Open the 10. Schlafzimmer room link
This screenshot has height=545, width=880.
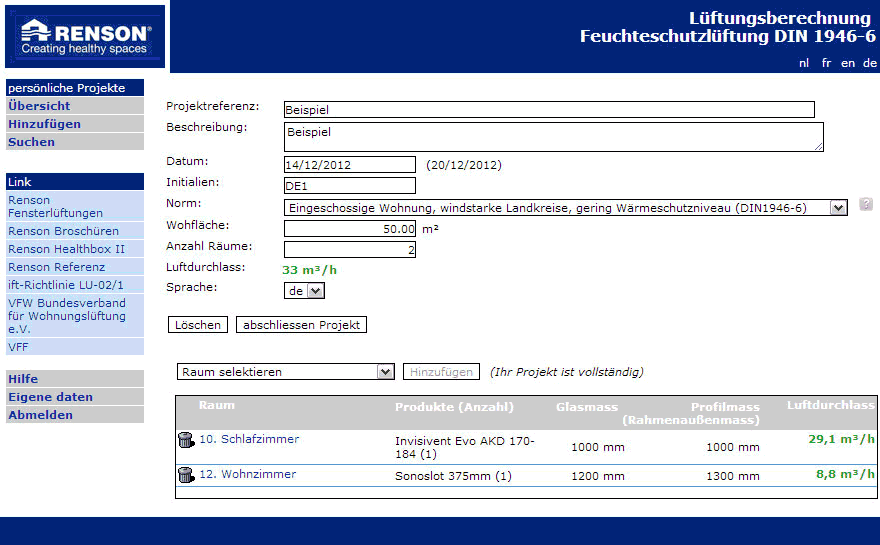(x=249, y=439)
